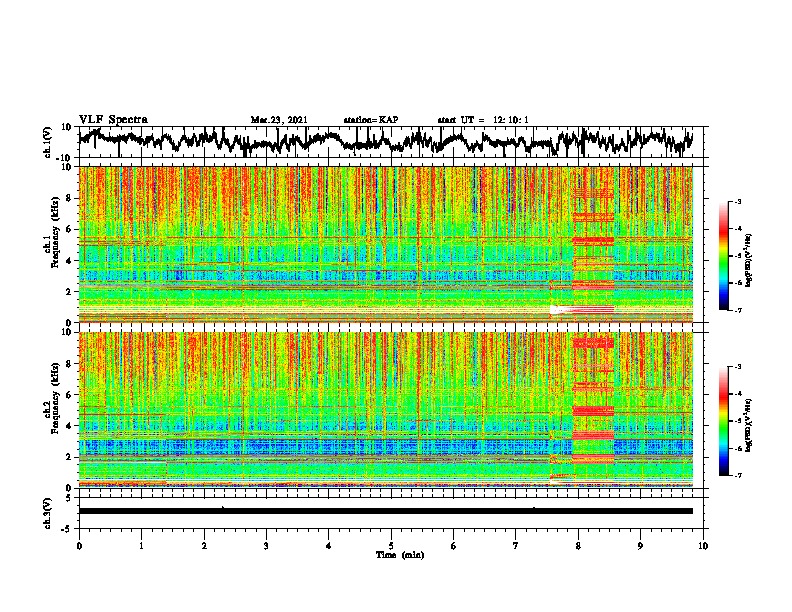Click time axis tick label "7"
Image resolution: width=792 pixels, height=612 pixels.
[x=516, y=546]
